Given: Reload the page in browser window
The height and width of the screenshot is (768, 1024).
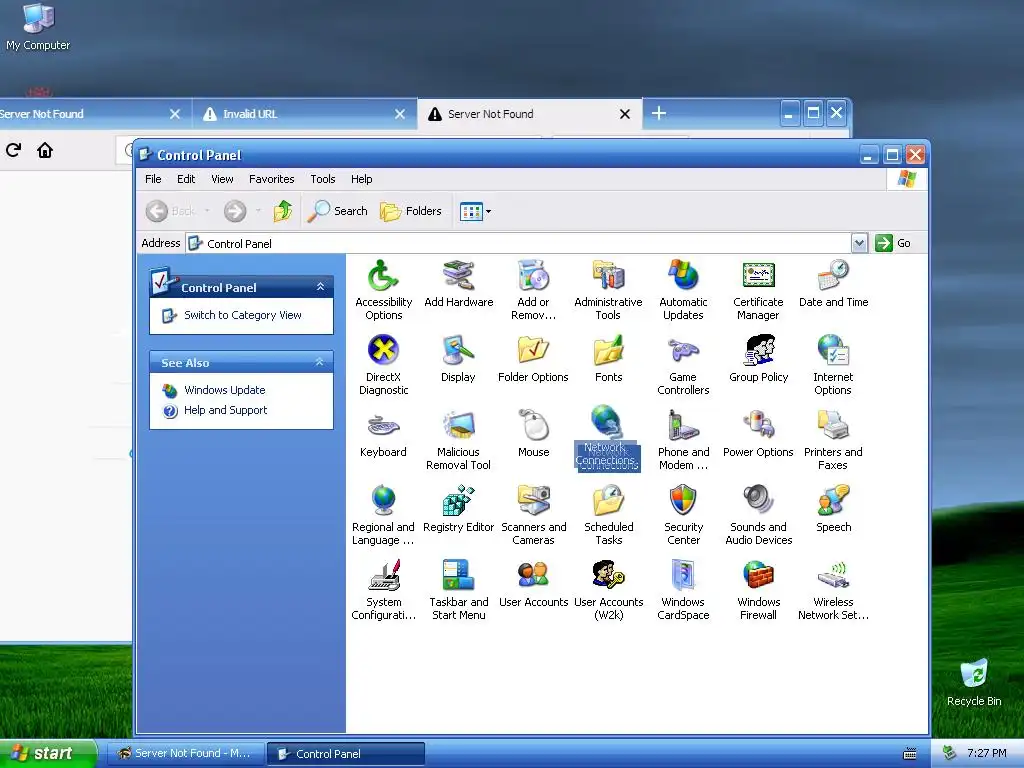Looking at the screenshot, I should [x=13, y=150].
